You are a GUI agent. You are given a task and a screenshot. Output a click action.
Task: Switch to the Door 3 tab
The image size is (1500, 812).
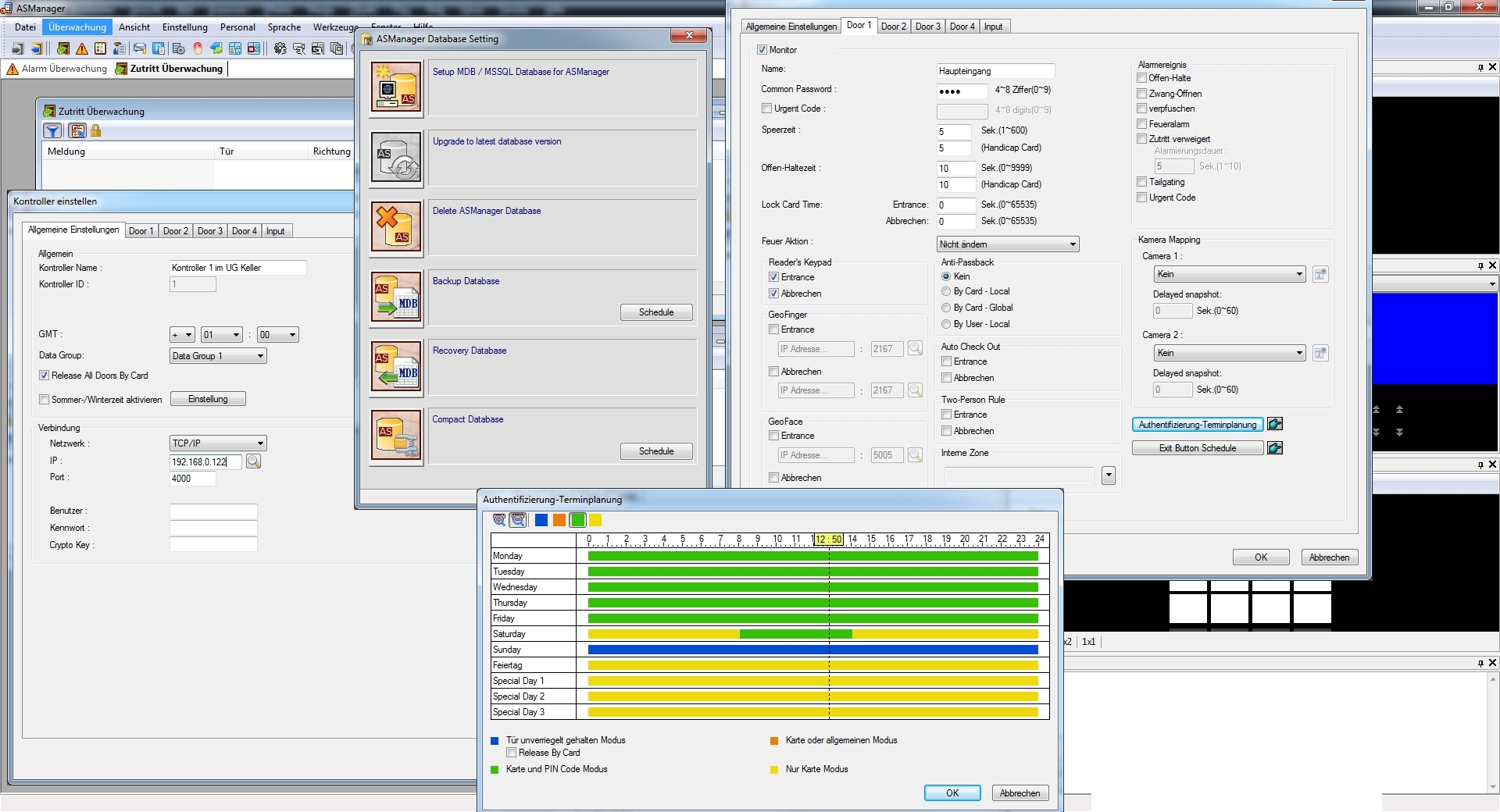tap(927, 26)
